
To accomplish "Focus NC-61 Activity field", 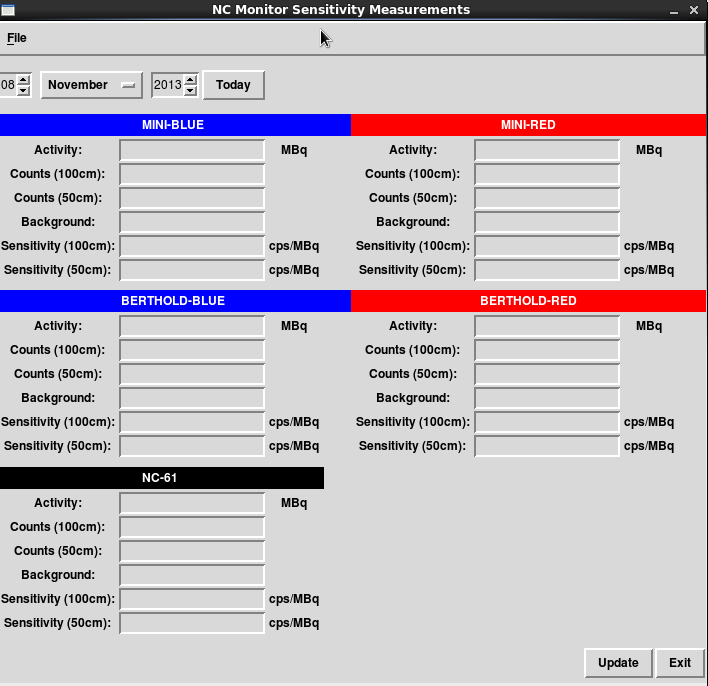I will tap(192, 503).
